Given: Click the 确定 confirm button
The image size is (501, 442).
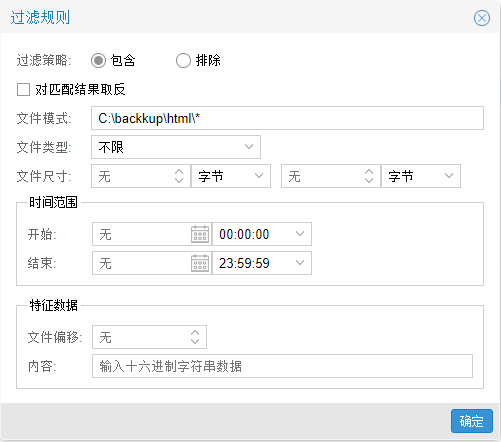Looking at the screenshot, I should pyautogui.click(x=472, y=421).
